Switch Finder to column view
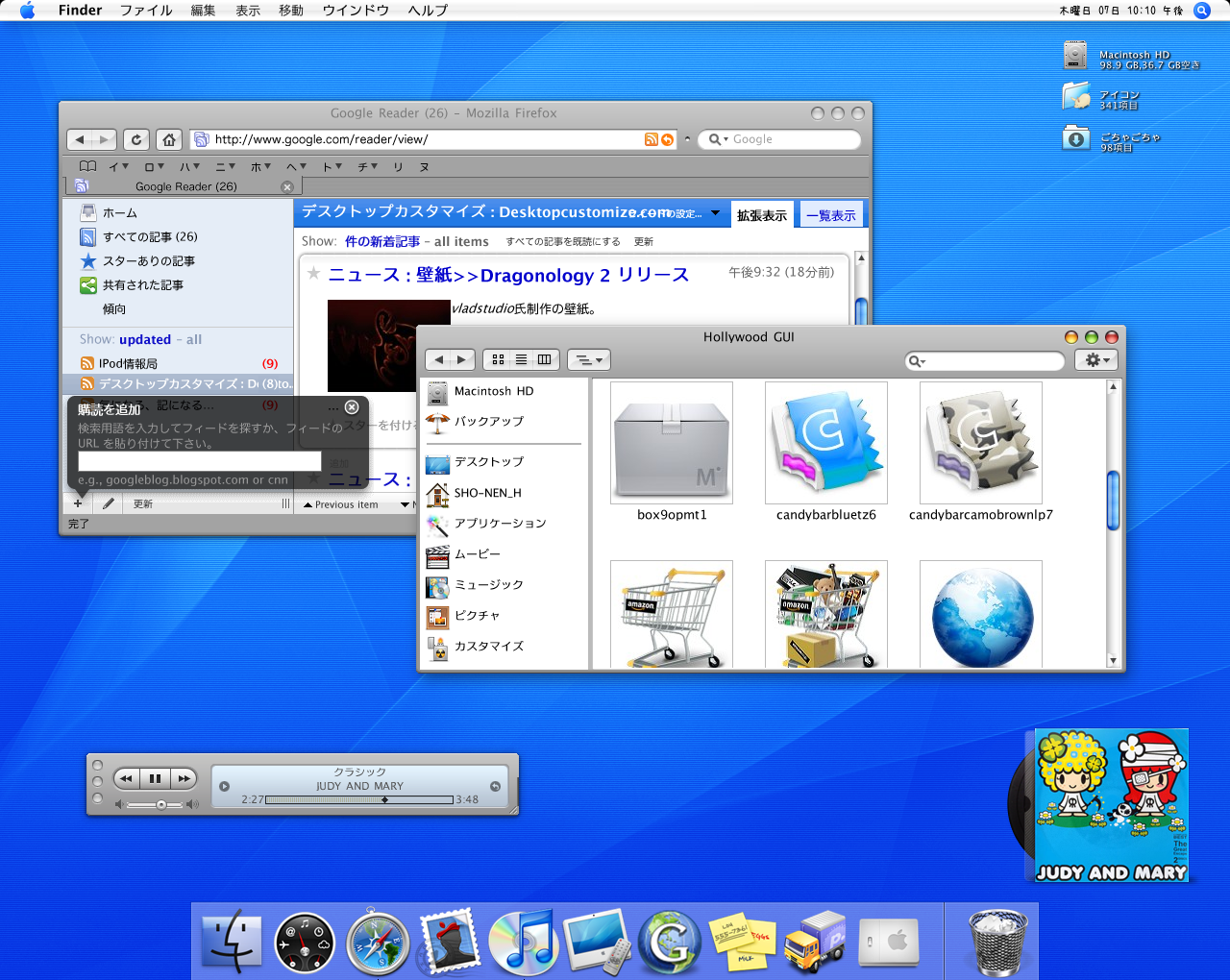Screen dimensions: 1230x980 [x=544, y=359]
